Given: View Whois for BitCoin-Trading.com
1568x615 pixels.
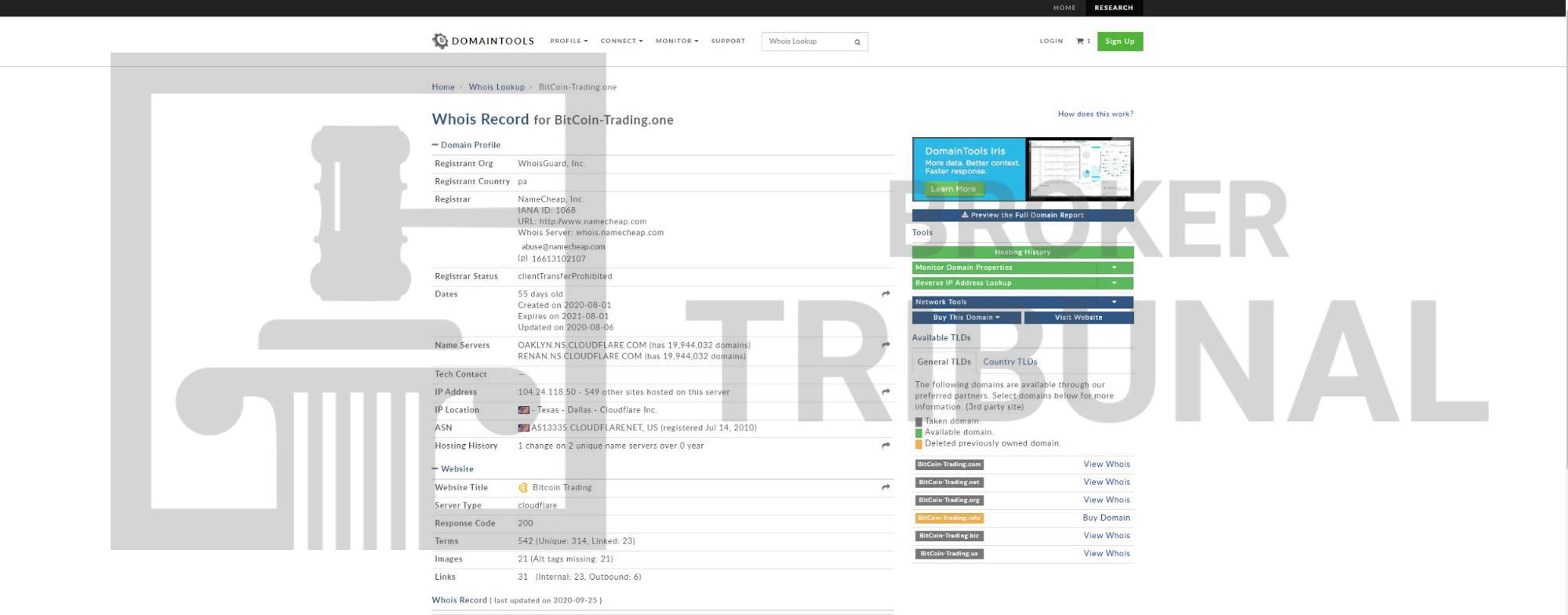Looking at the screenshot, I should pyautogui.click(x=1106, y=464).
